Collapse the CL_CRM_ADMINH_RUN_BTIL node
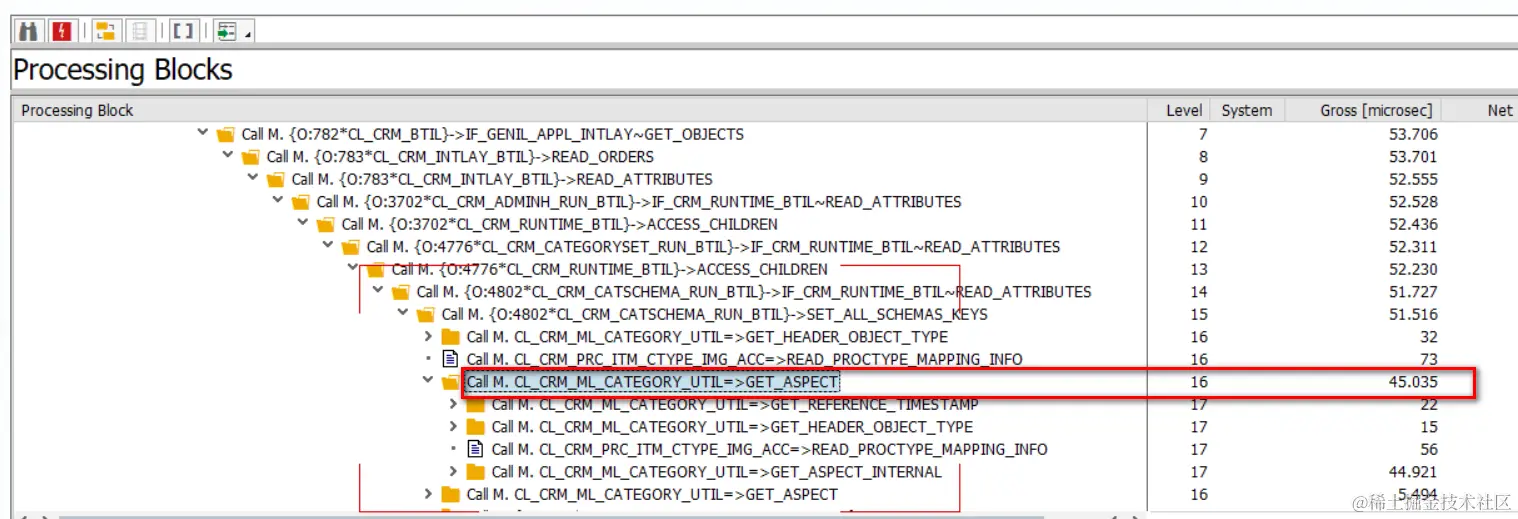The height and width of the screenshot is (519, 1518). (x=278, y=201)
